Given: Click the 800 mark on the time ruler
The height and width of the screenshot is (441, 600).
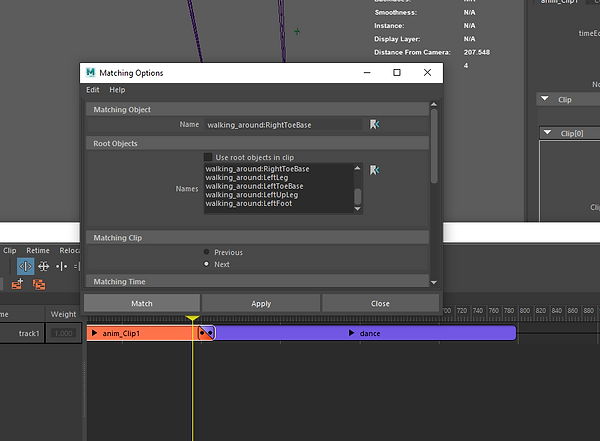Looking at the screenshot, I should click(x=525, y=310).
